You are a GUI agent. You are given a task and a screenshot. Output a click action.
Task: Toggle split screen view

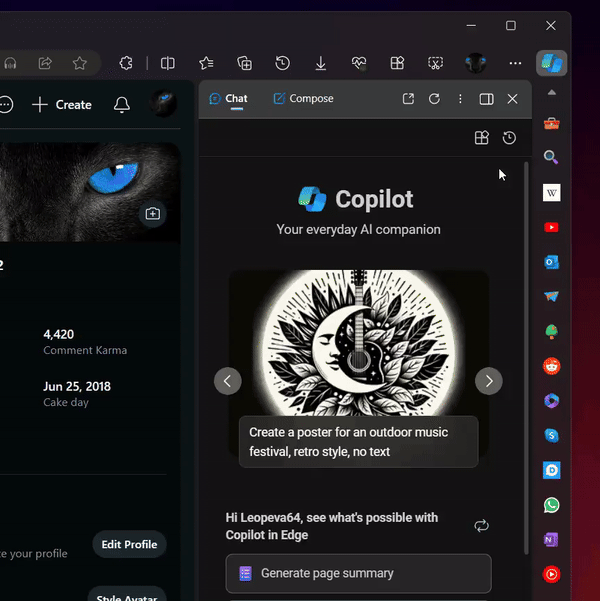(168, 63)
